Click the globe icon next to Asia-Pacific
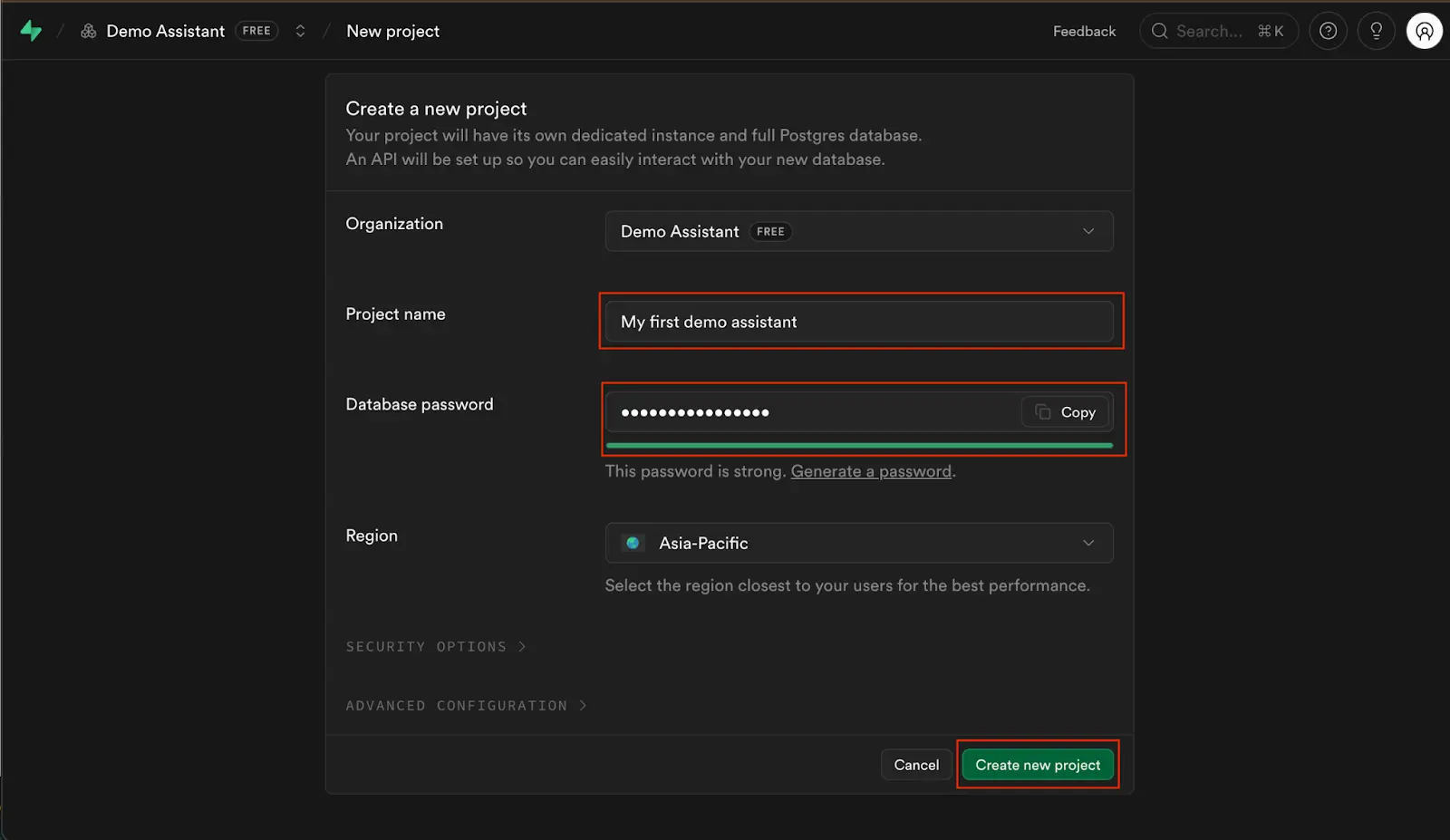 pyautogui.click(x=633, y=543)
